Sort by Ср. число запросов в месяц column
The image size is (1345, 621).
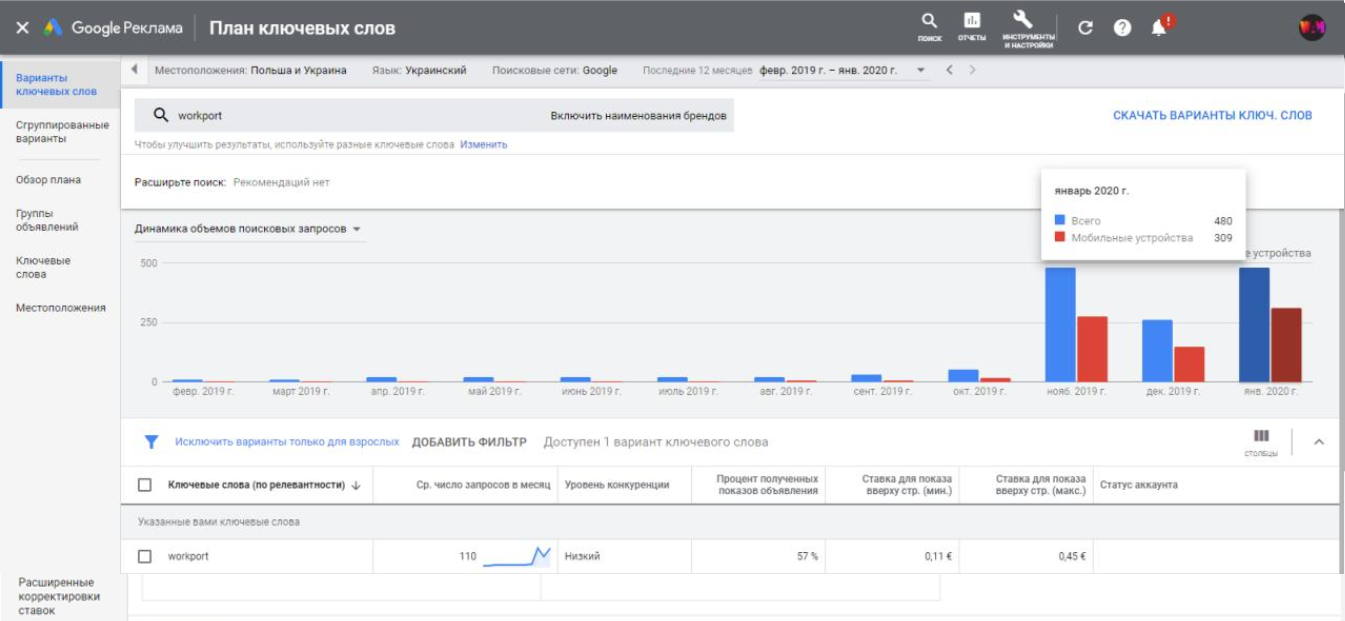click(x=484, y=485)
